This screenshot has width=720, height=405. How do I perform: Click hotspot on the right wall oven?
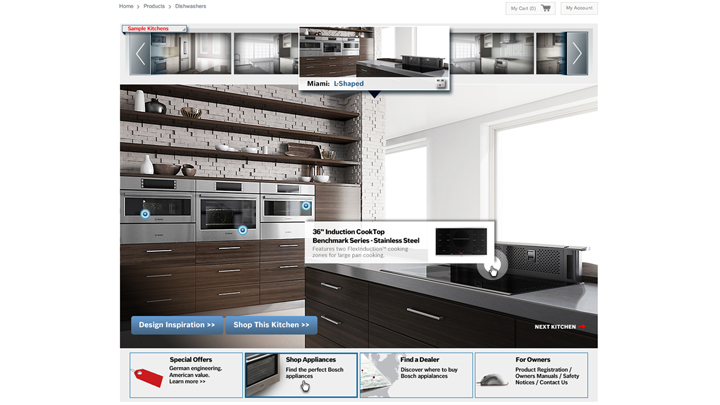306,206
